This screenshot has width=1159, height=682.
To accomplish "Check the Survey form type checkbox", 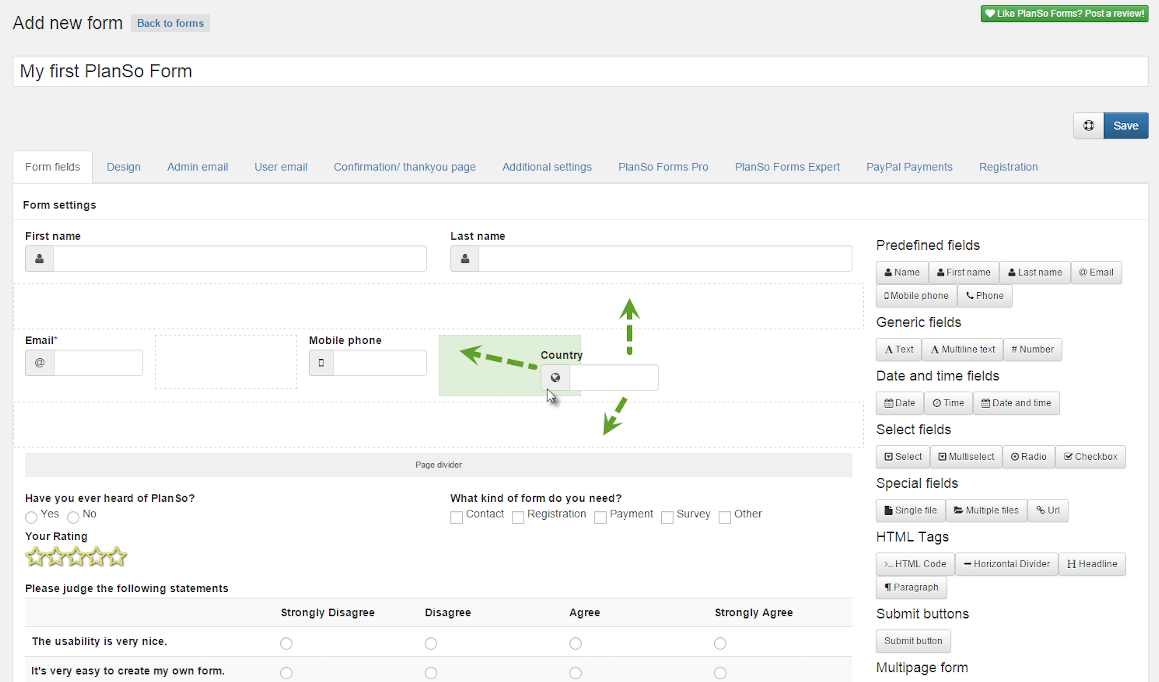I will [x=667, y=517].
